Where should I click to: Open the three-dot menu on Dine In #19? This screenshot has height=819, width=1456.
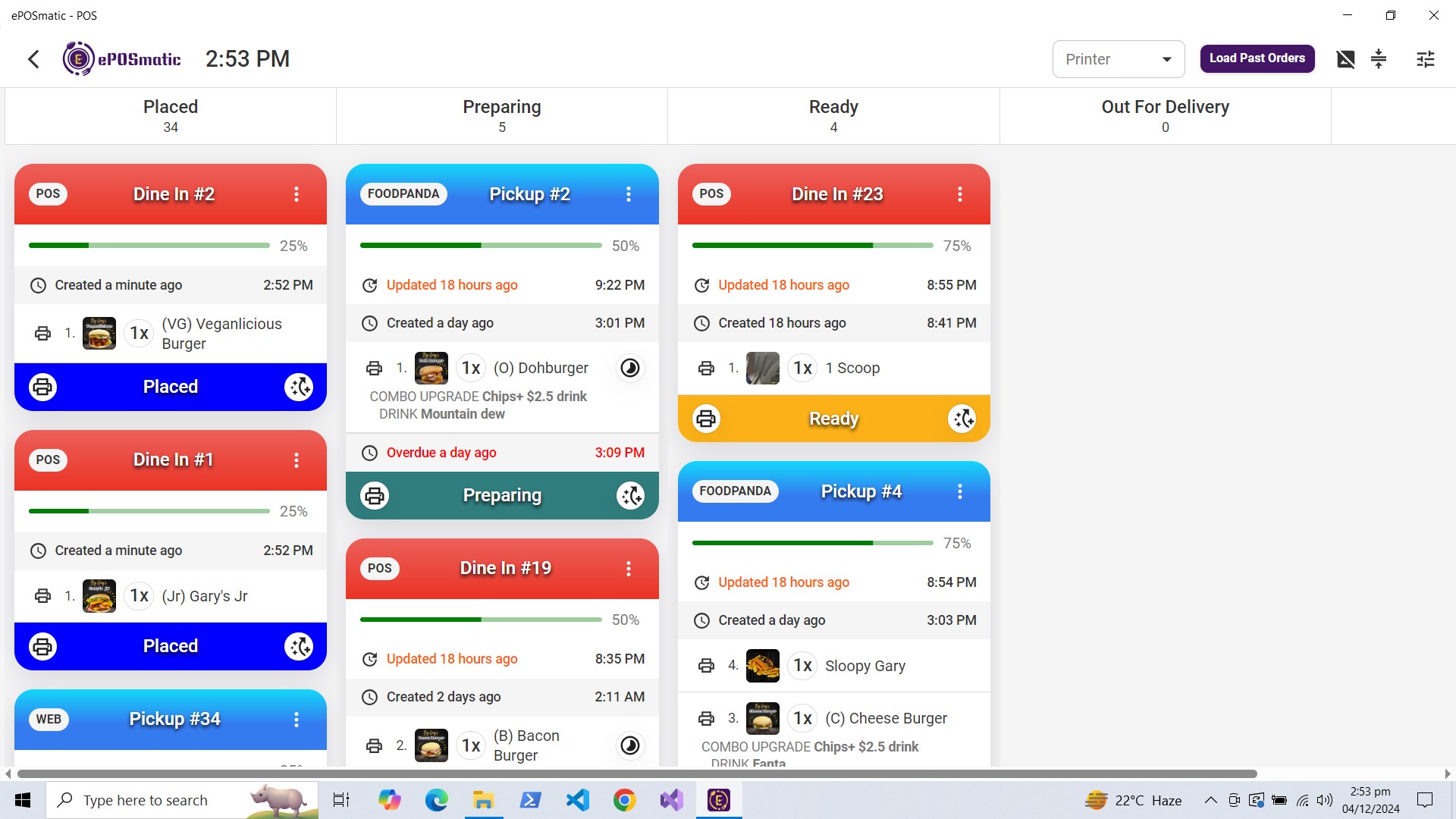pos(629,569)
